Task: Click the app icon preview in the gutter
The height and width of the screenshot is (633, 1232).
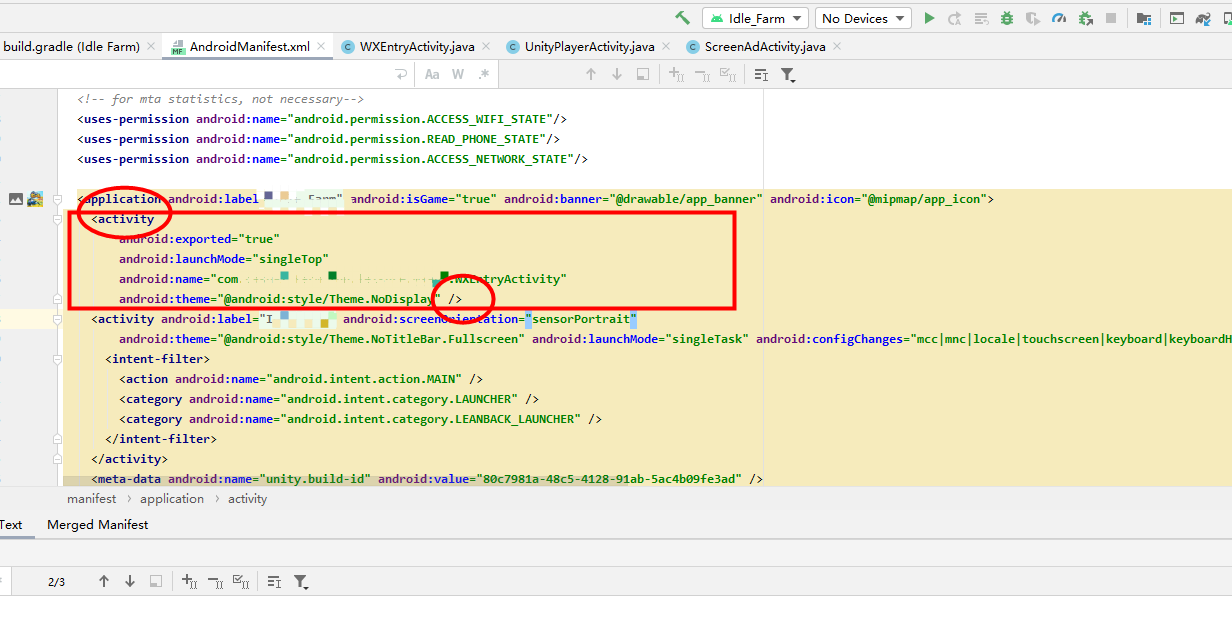Action: point(35,199)
